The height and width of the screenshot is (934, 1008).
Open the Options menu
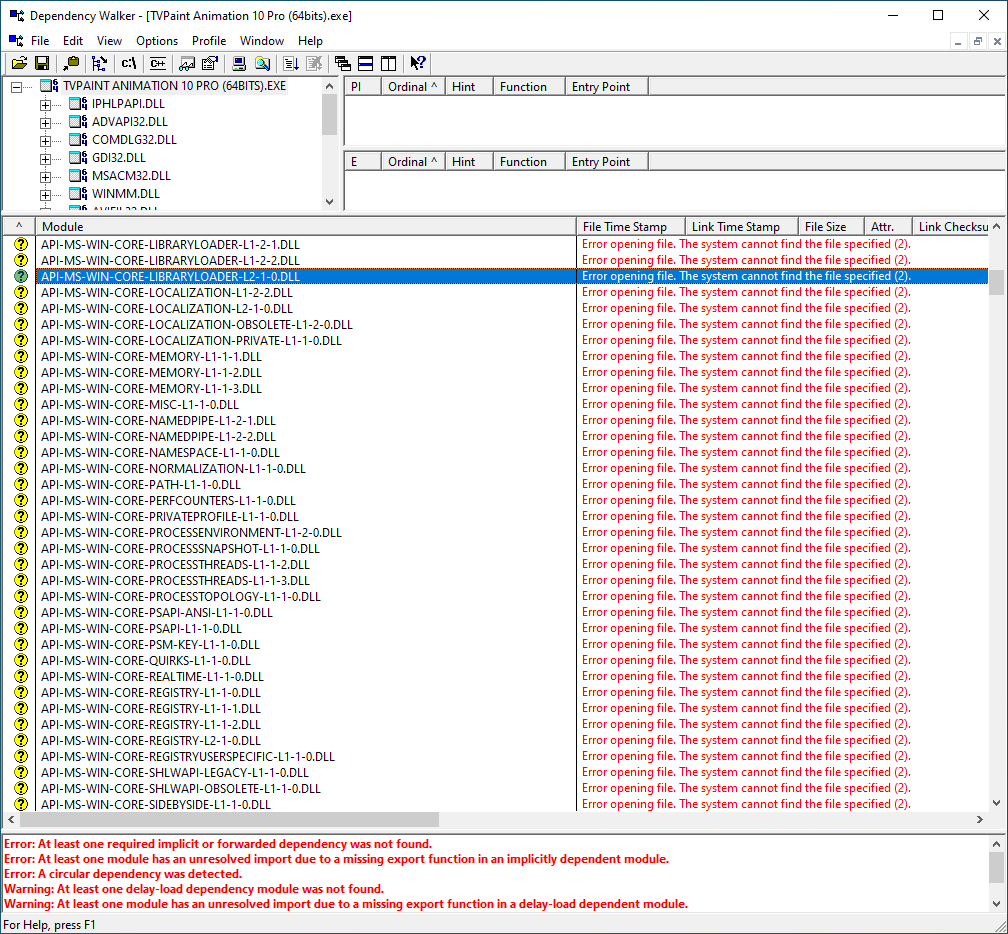click(157, 40)
